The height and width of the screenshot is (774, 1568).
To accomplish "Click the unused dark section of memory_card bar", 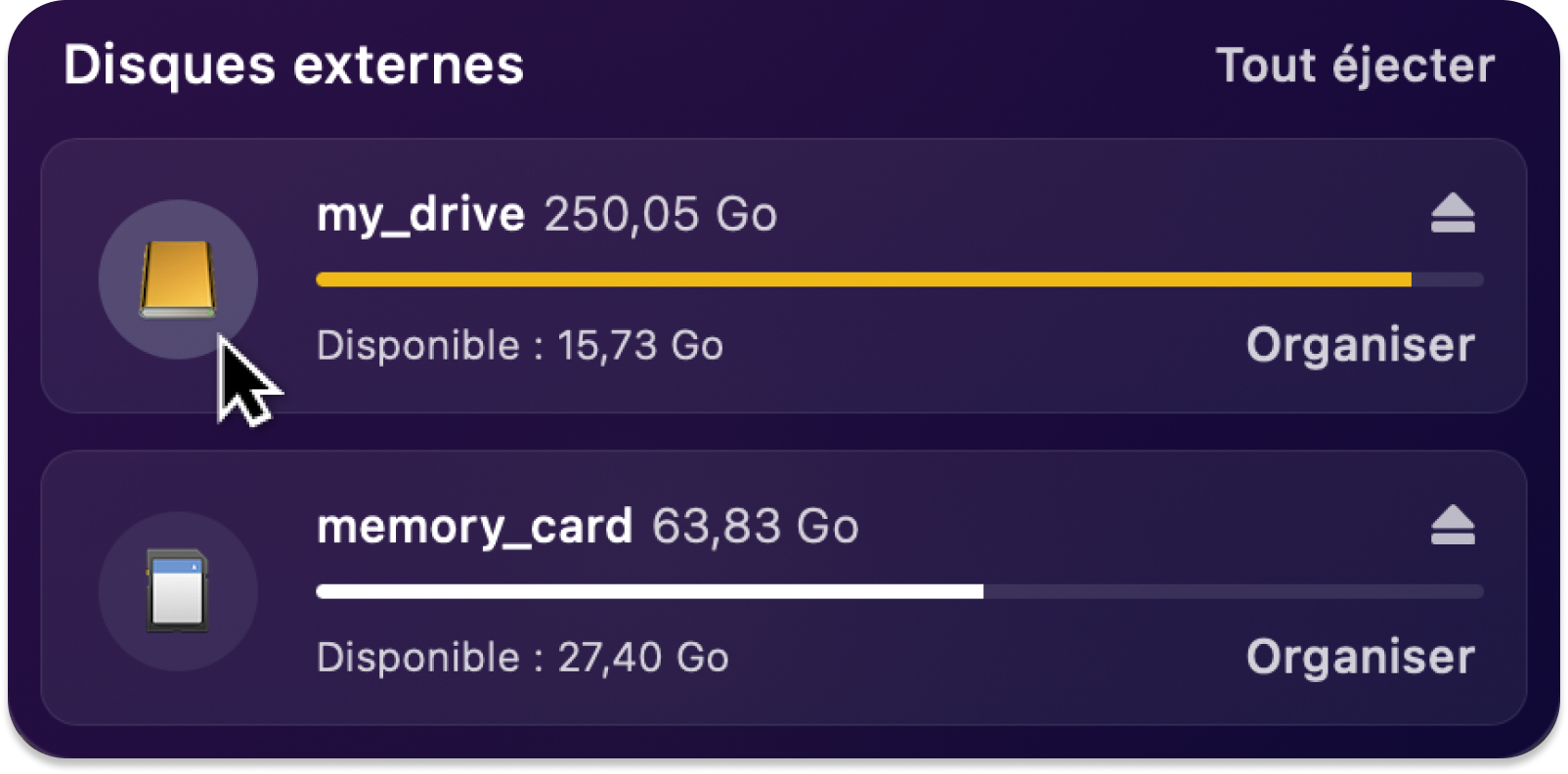I will tap(1234, 591).
